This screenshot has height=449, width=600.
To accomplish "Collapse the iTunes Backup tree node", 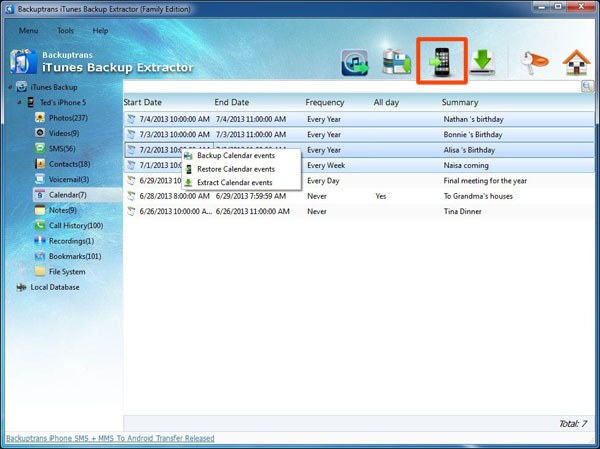I will click(x=10, y=87).
